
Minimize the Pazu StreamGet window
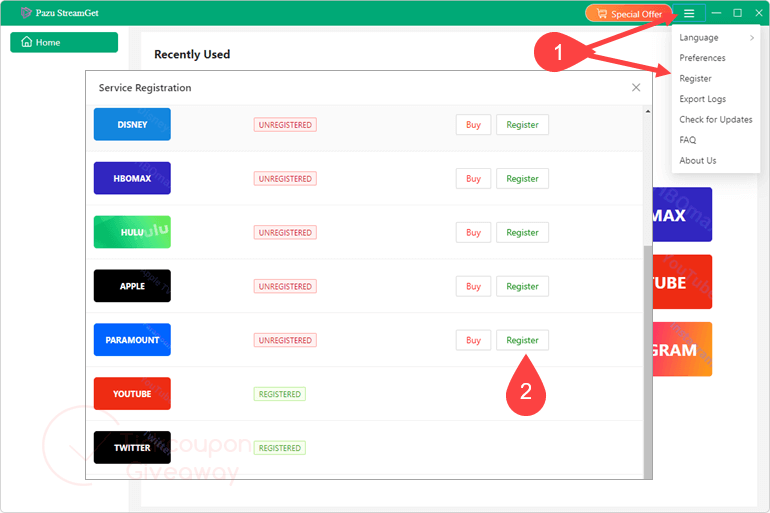[716, 13]
